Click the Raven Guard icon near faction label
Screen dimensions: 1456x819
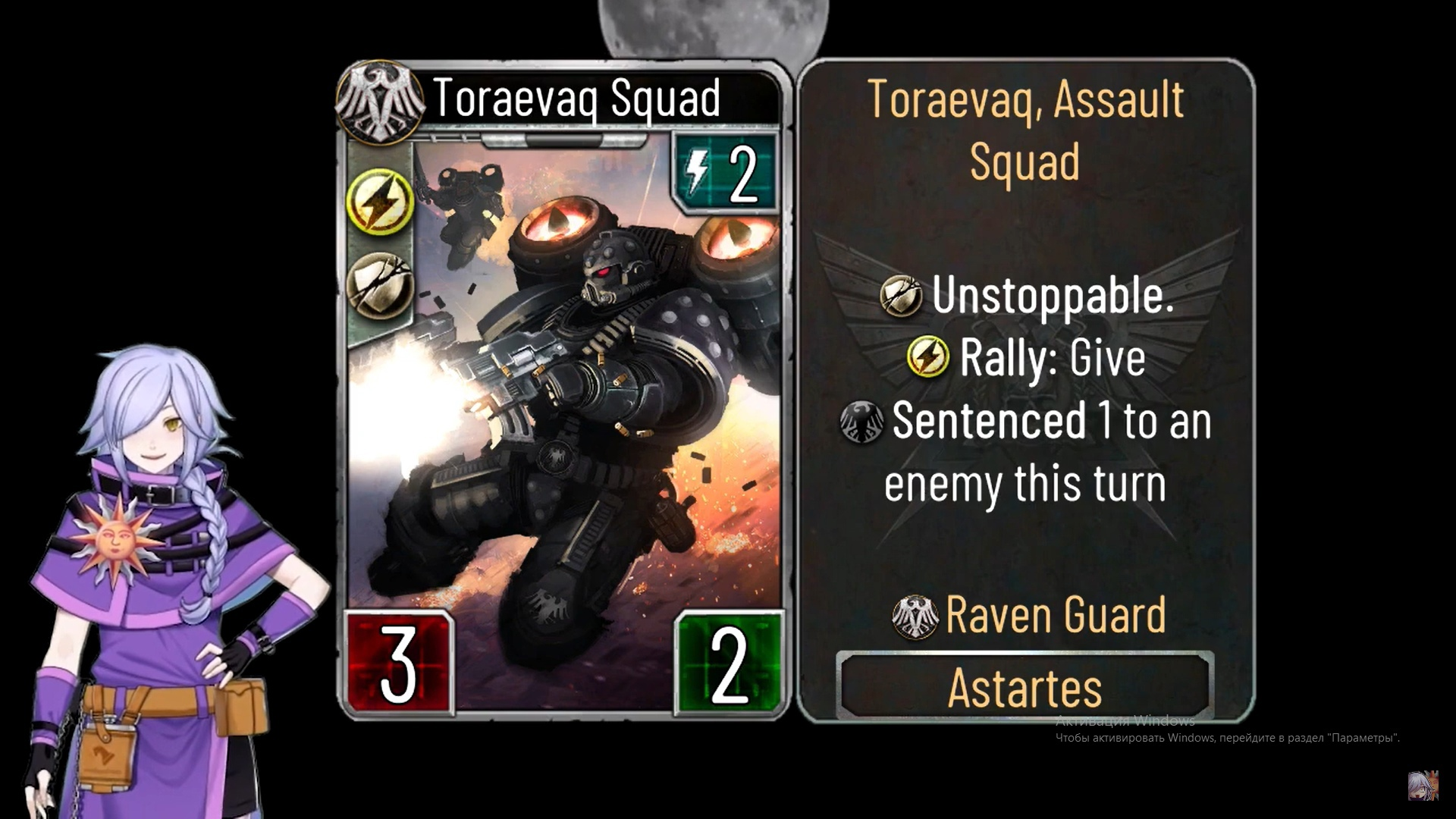(915, 617)
